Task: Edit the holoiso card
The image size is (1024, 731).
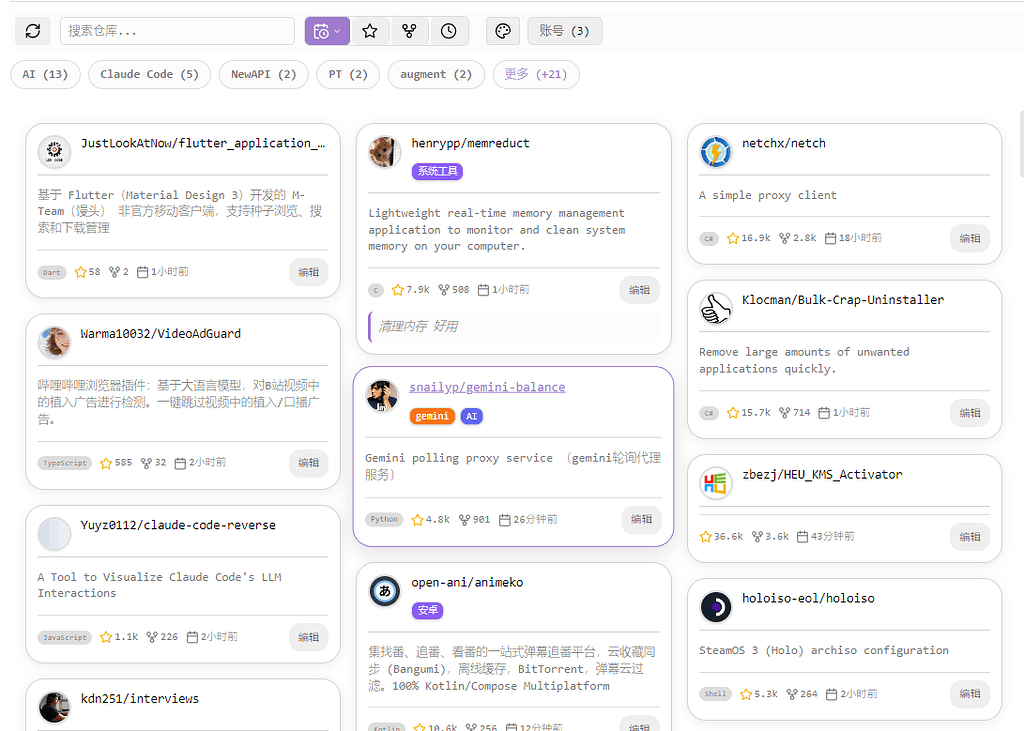Action: (x=970, y=694)
